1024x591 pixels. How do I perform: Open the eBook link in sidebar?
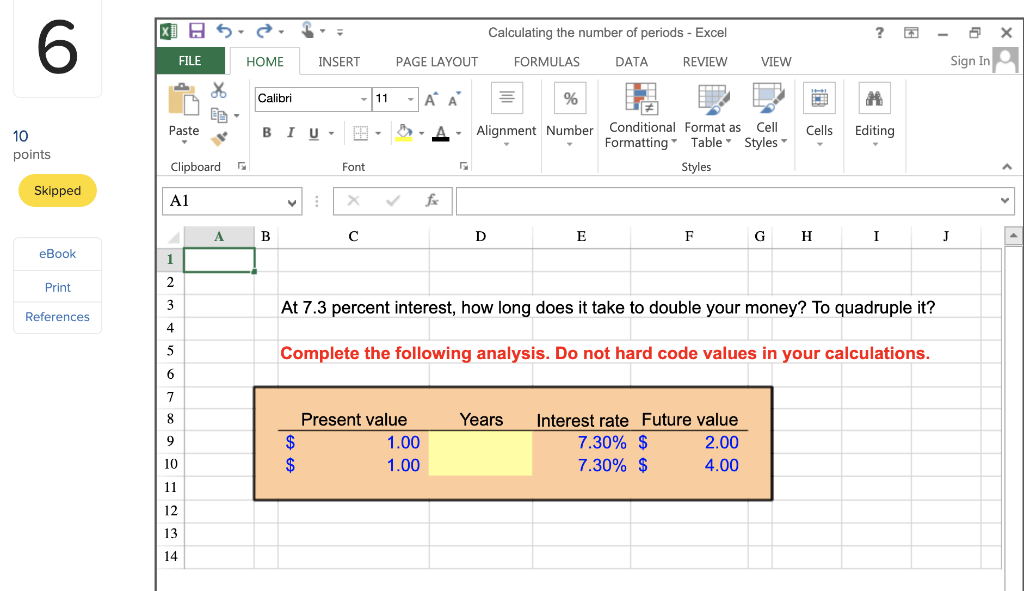(57, 254)
